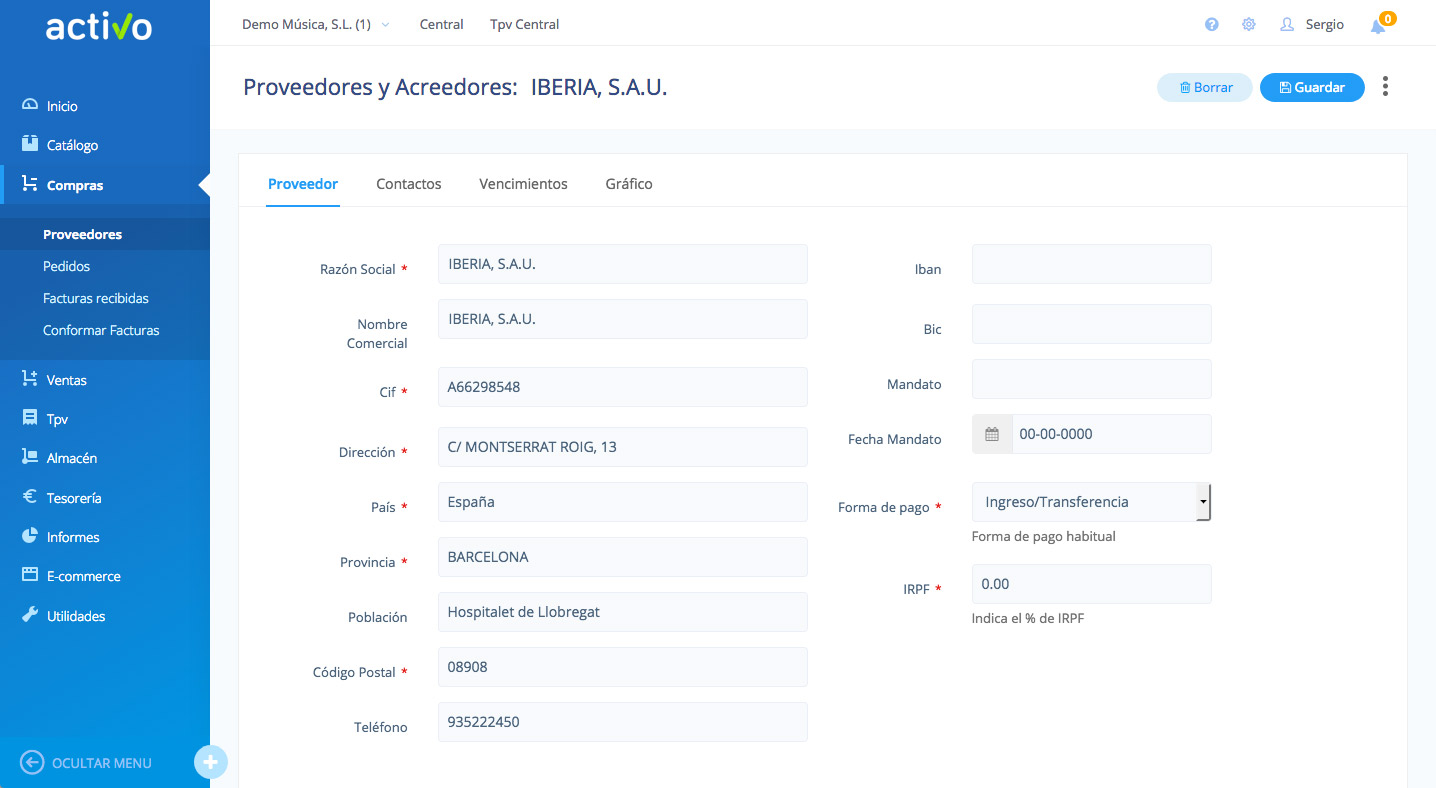Open Conformar Facturas in the sidebar
The image size is (1436, 788).
(101, 330)
